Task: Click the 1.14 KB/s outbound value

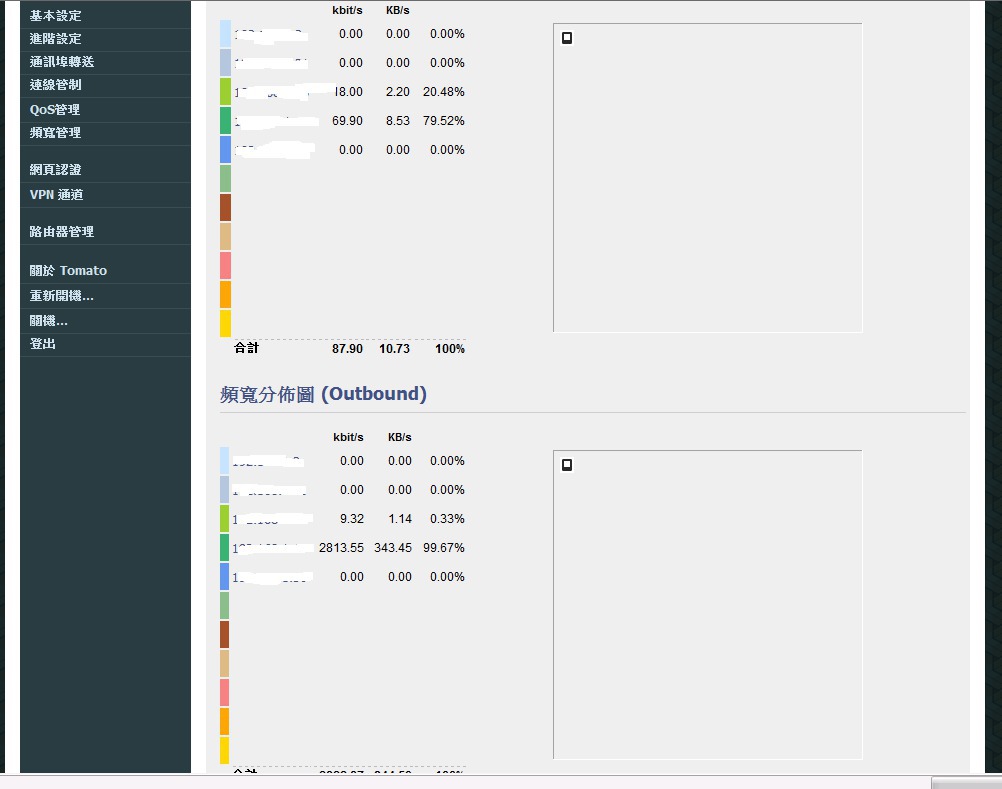Action: coord(400,519)
